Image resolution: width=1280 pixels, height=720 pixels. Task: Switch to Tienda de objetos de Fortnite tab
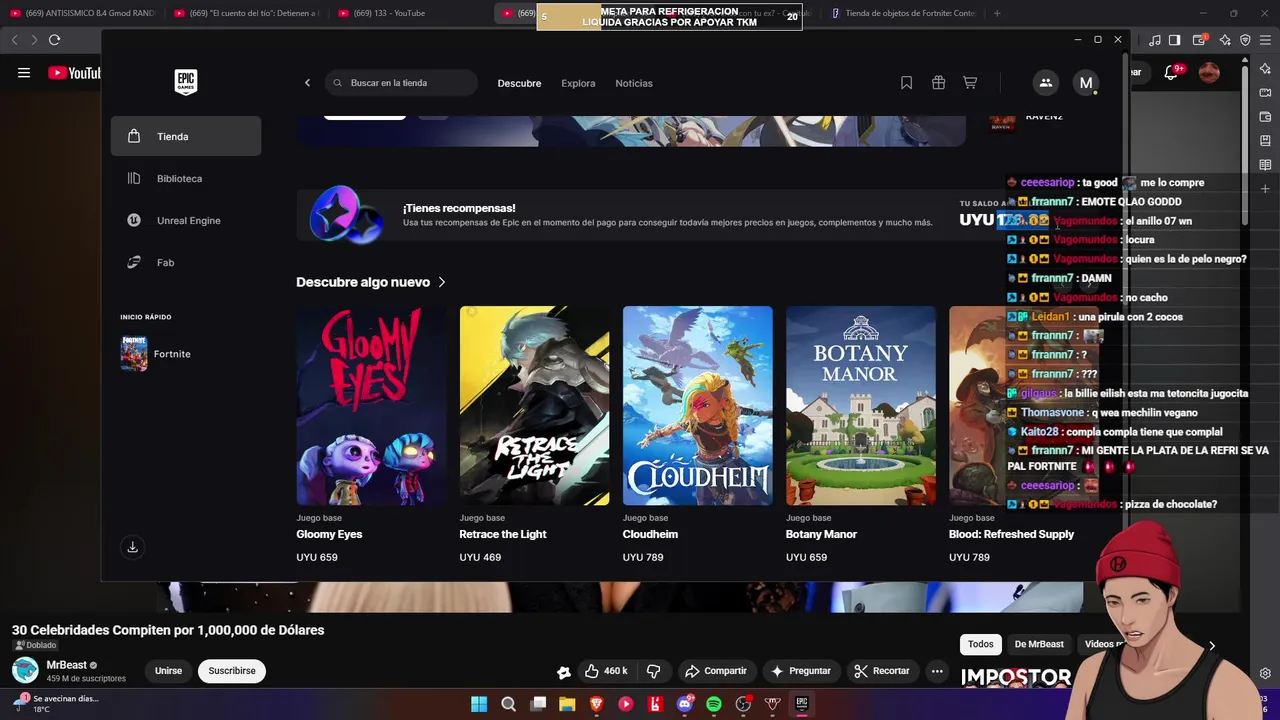pos(905,13)
